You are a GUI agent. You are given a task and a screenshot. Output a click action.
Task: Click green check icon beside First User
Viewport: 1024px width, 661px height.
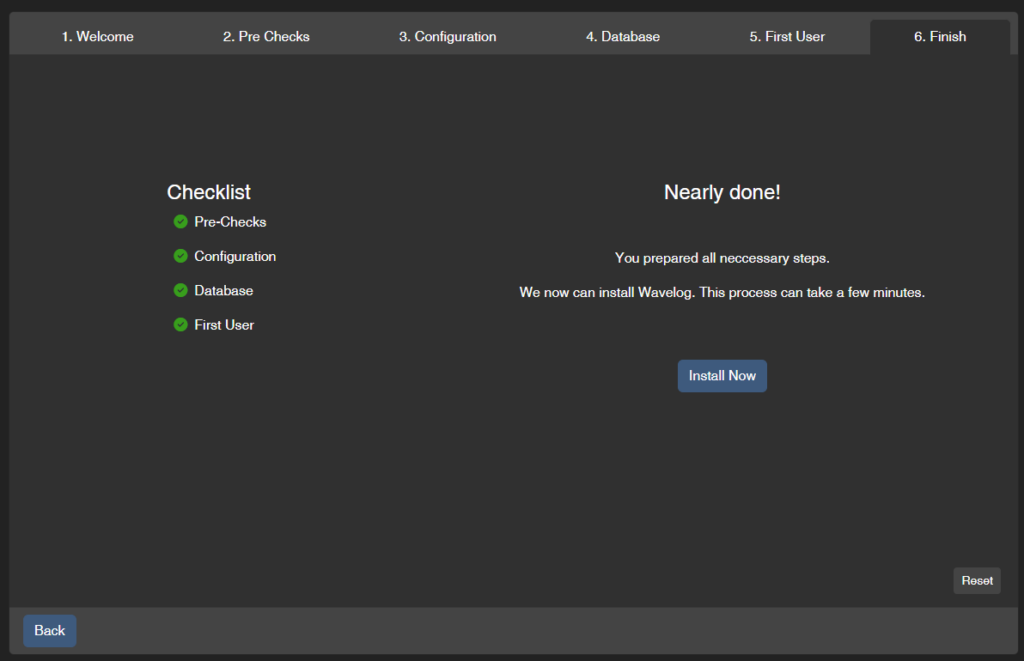(x=181, y=325)
